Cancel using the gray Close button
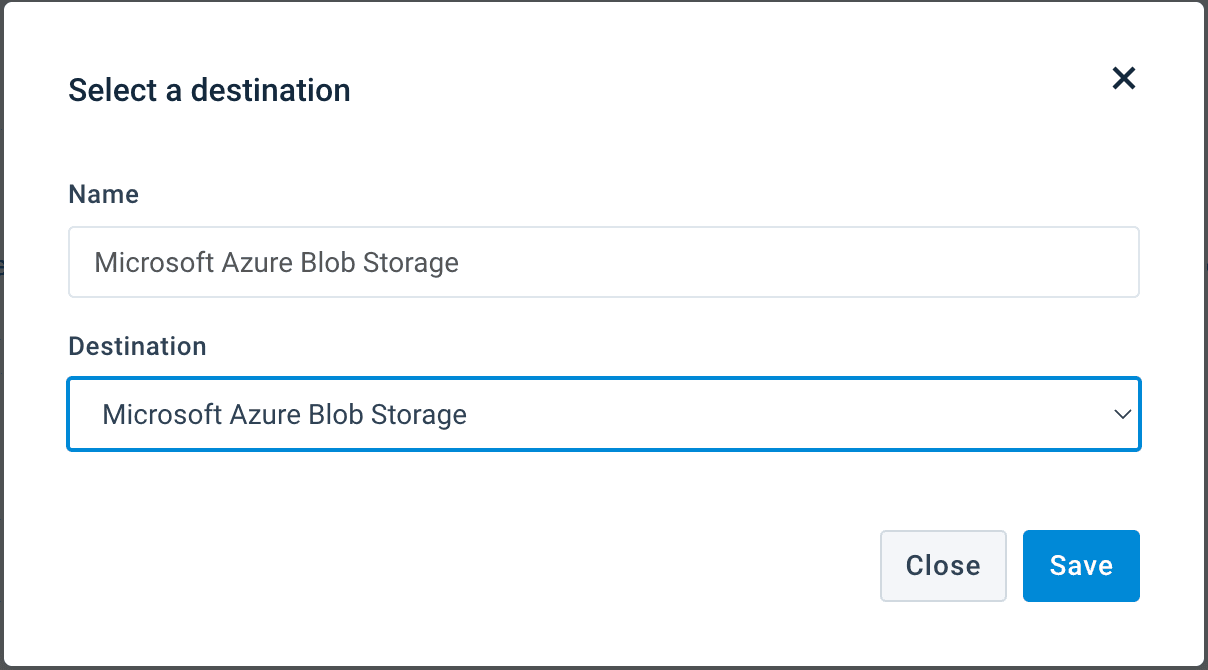Image resolution: width=1208 pixels, height=670 pixels. [x=943, y=566]
